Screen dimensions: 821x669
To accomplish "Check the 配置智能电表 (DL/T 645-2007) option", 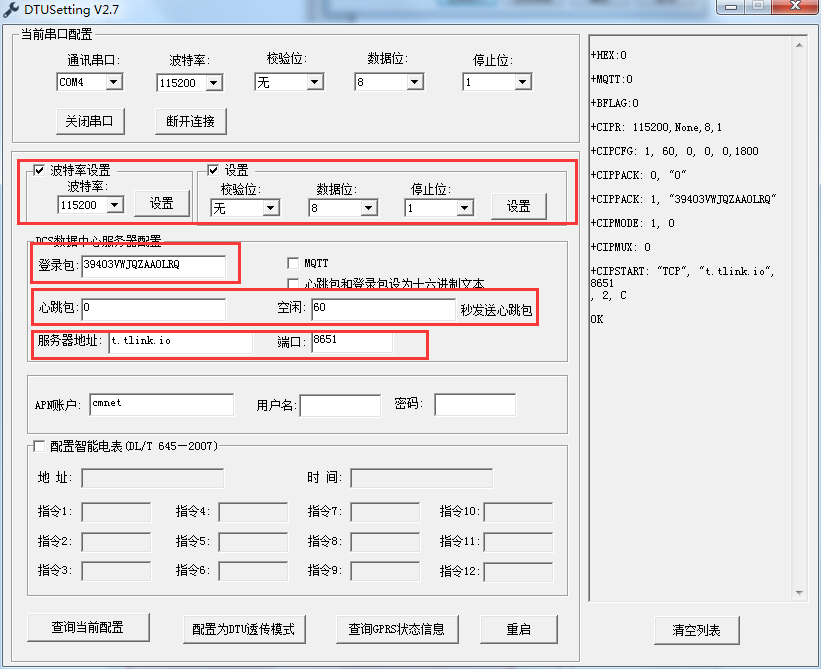I will [x=40, y=446].
